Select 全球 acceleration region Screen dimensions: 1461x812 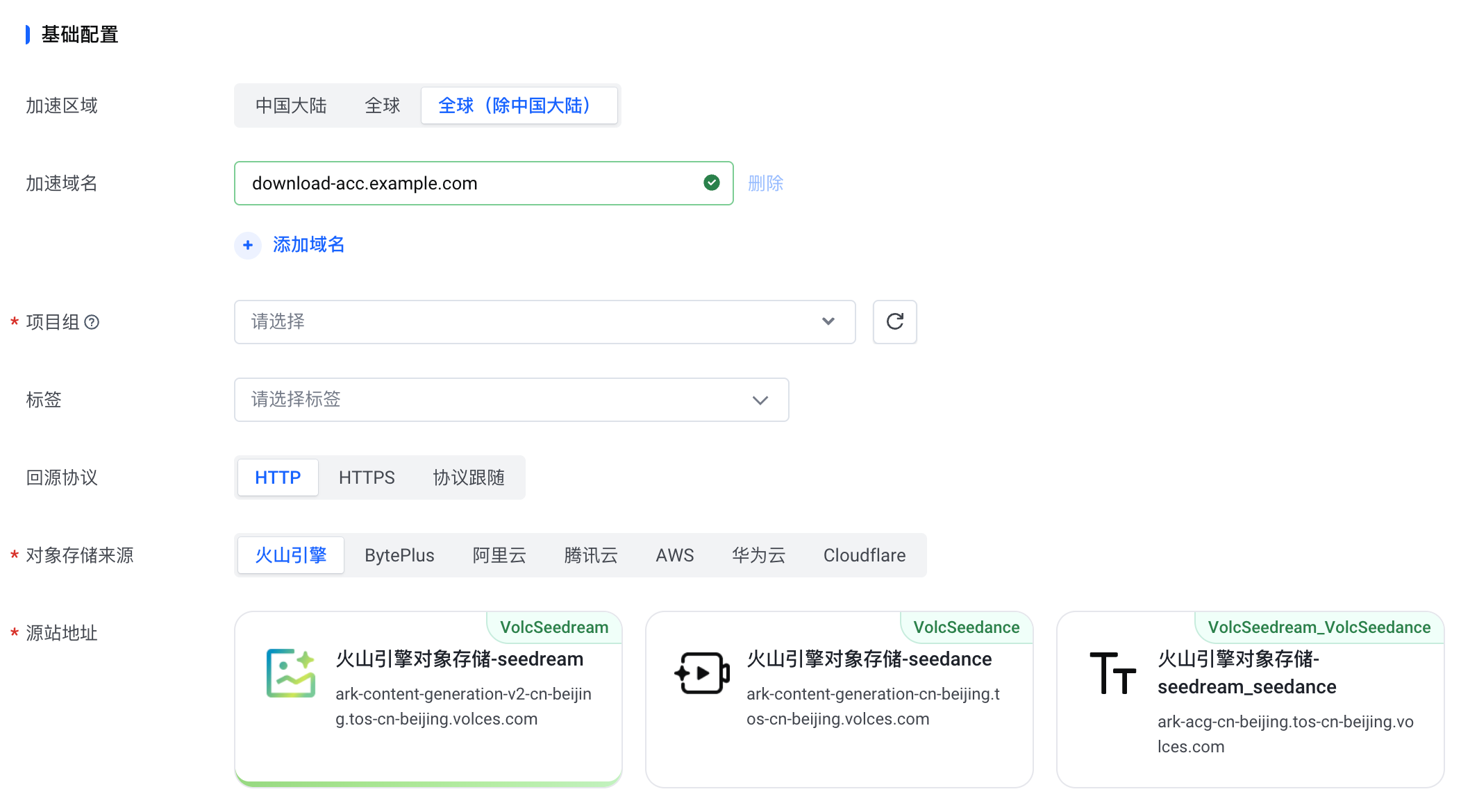(x=383, y=105)
